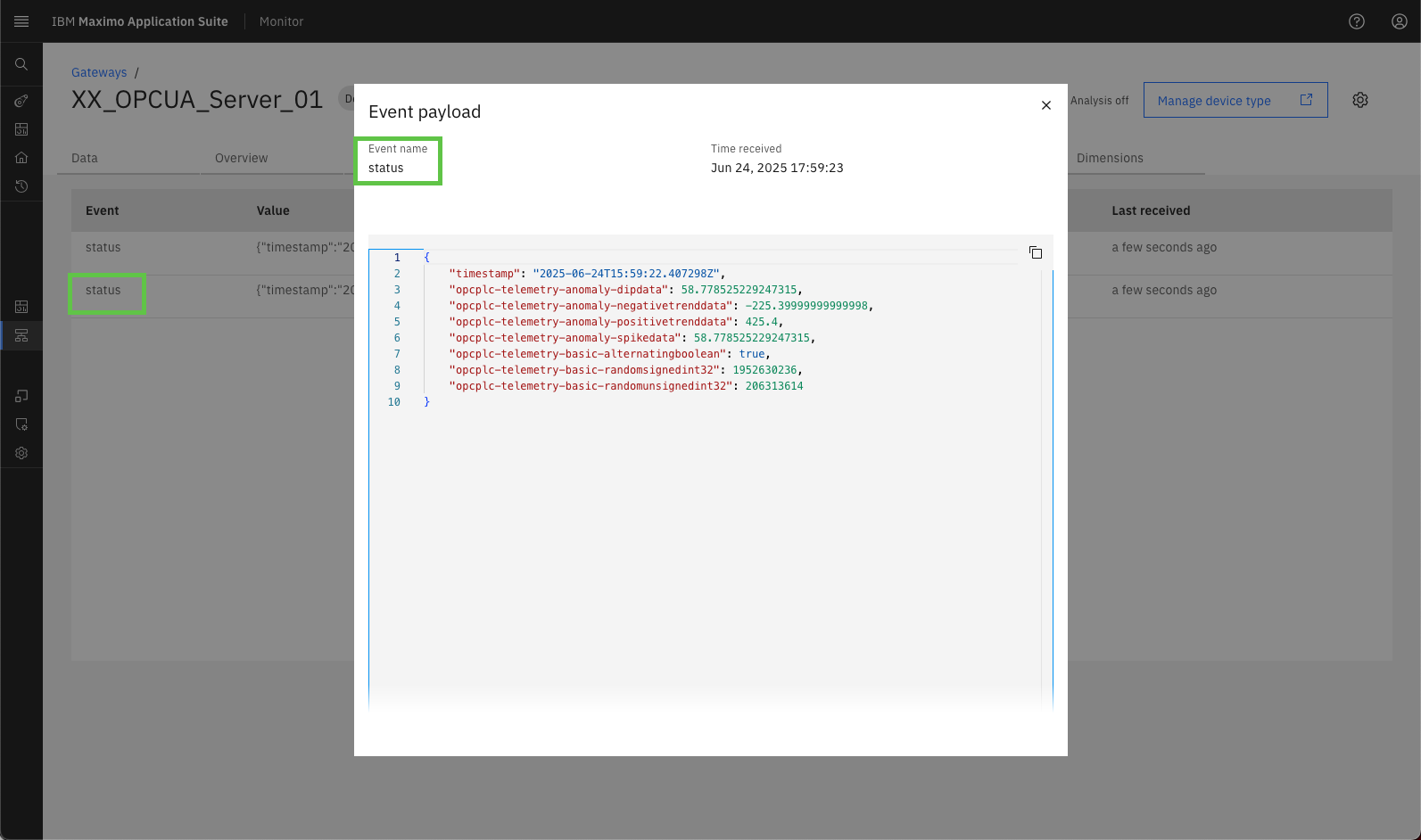
Task: Click the opcplc-telemetry-anomaly-spikedata line
Action: coord(632,338)
